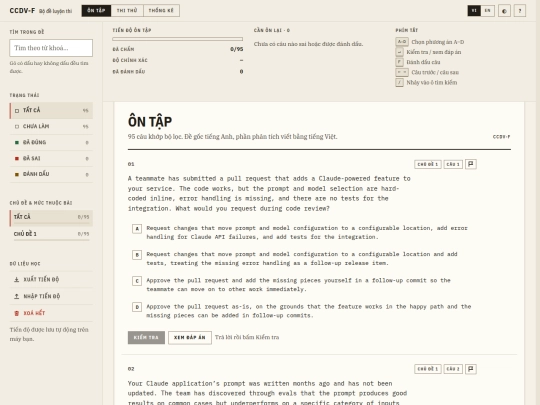Select topic filter TẤT CẢ 0/95
The image size is (540, 405).
click(x=51, y=218)
